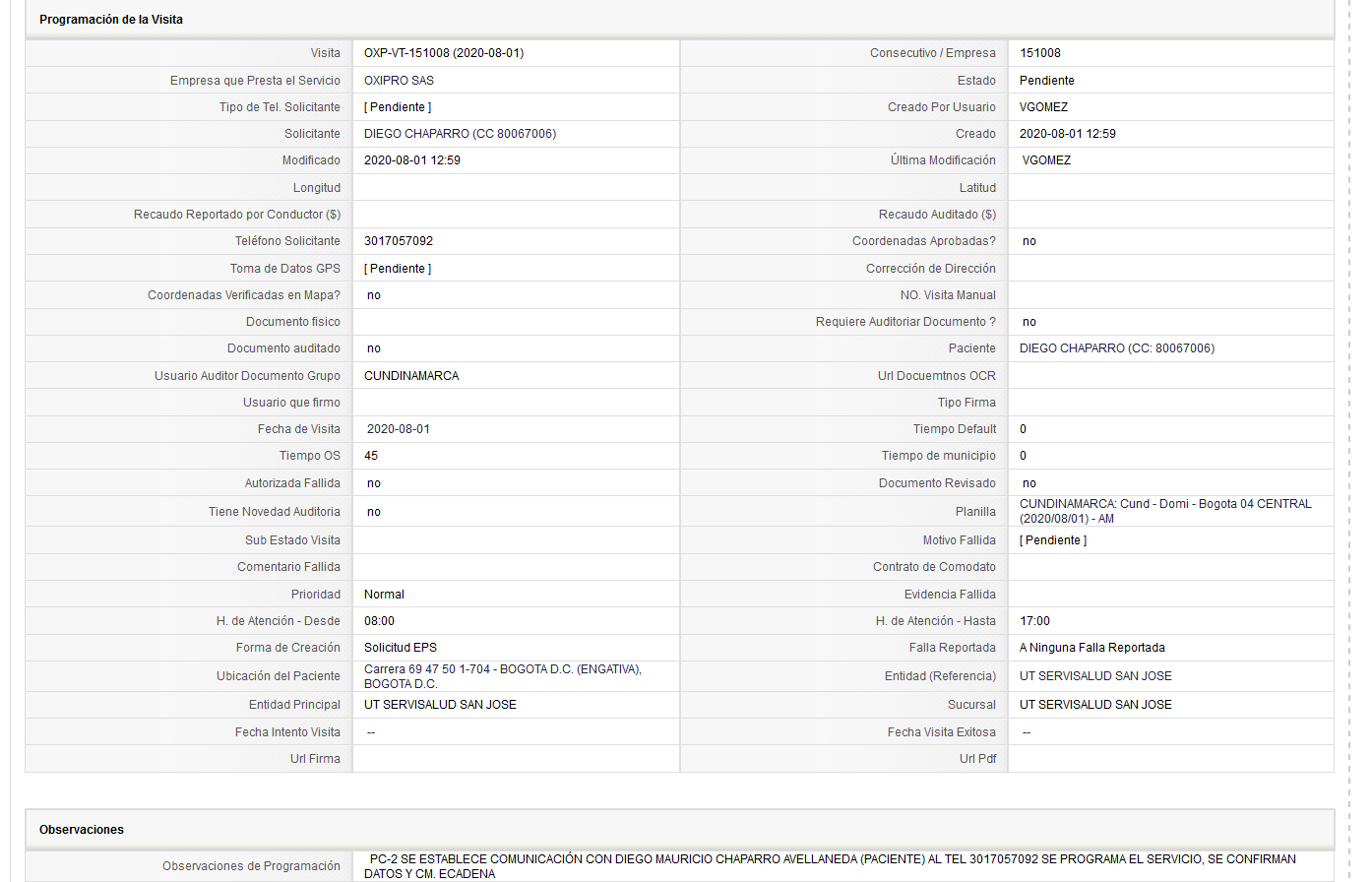
Task: Click the Url Firma label
Action: [315, 759]
